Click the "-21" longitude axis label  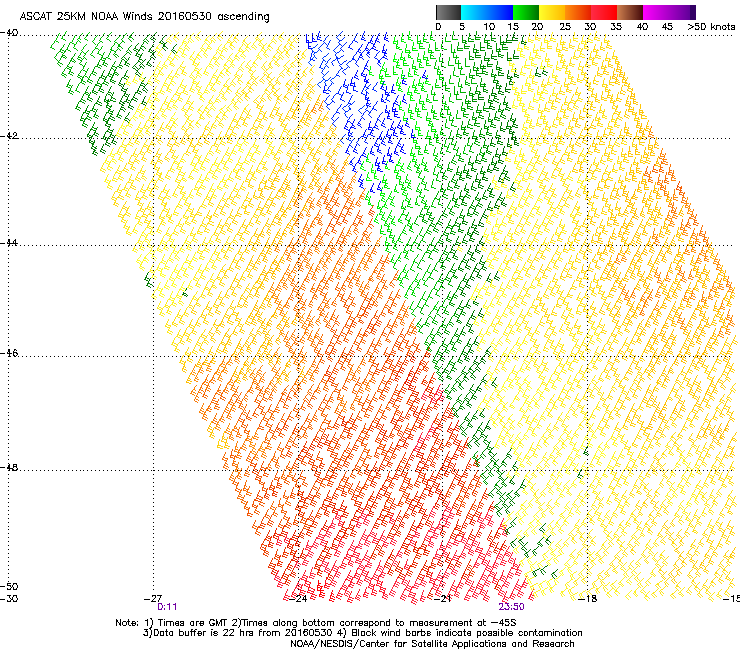(x=443, y=599)
